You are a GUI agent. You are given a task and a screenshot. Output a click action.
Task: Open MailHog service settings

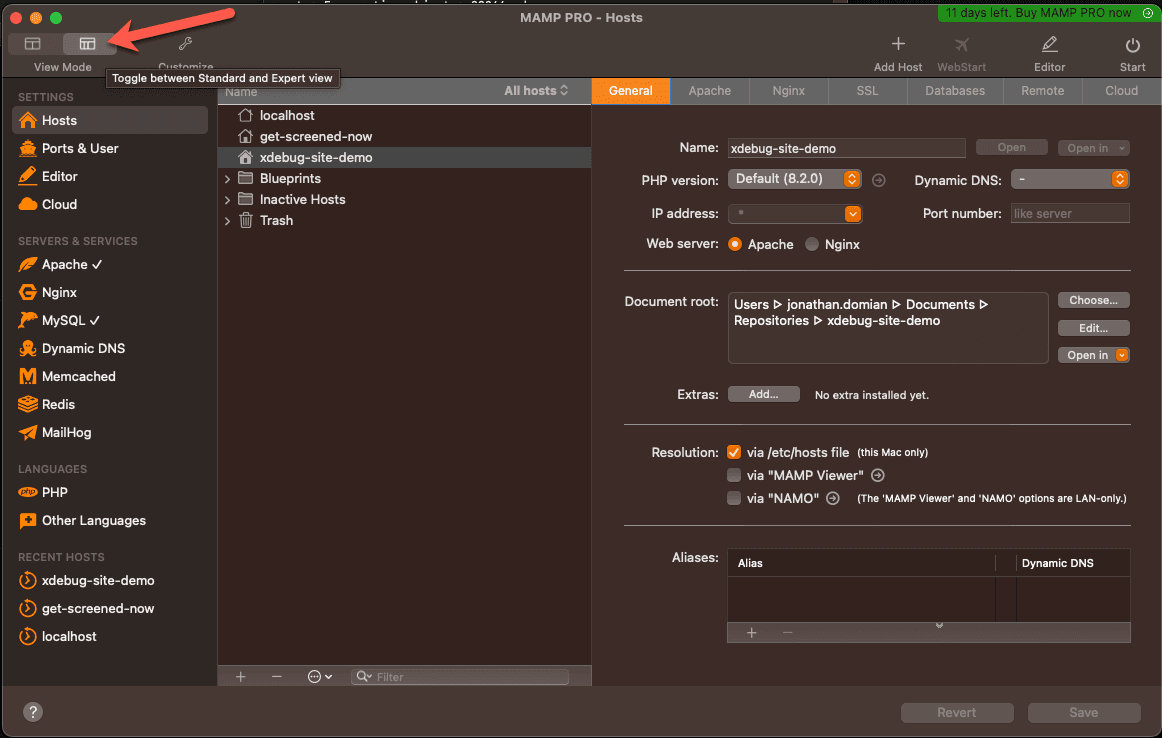[66, 433]
